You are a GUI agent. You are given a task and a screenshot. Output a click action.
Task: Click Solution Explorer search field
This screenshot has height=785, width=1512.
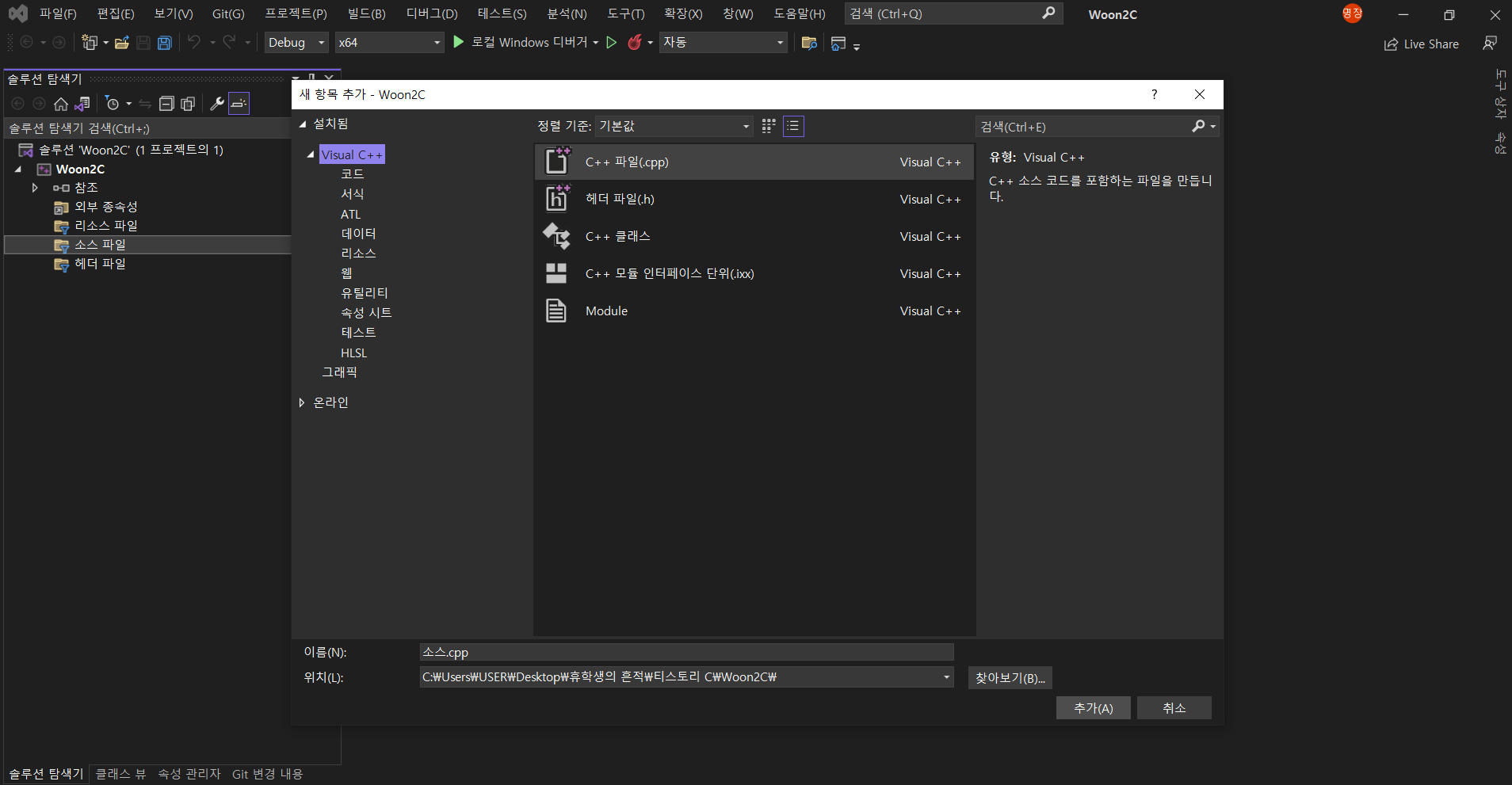(148, 128)
